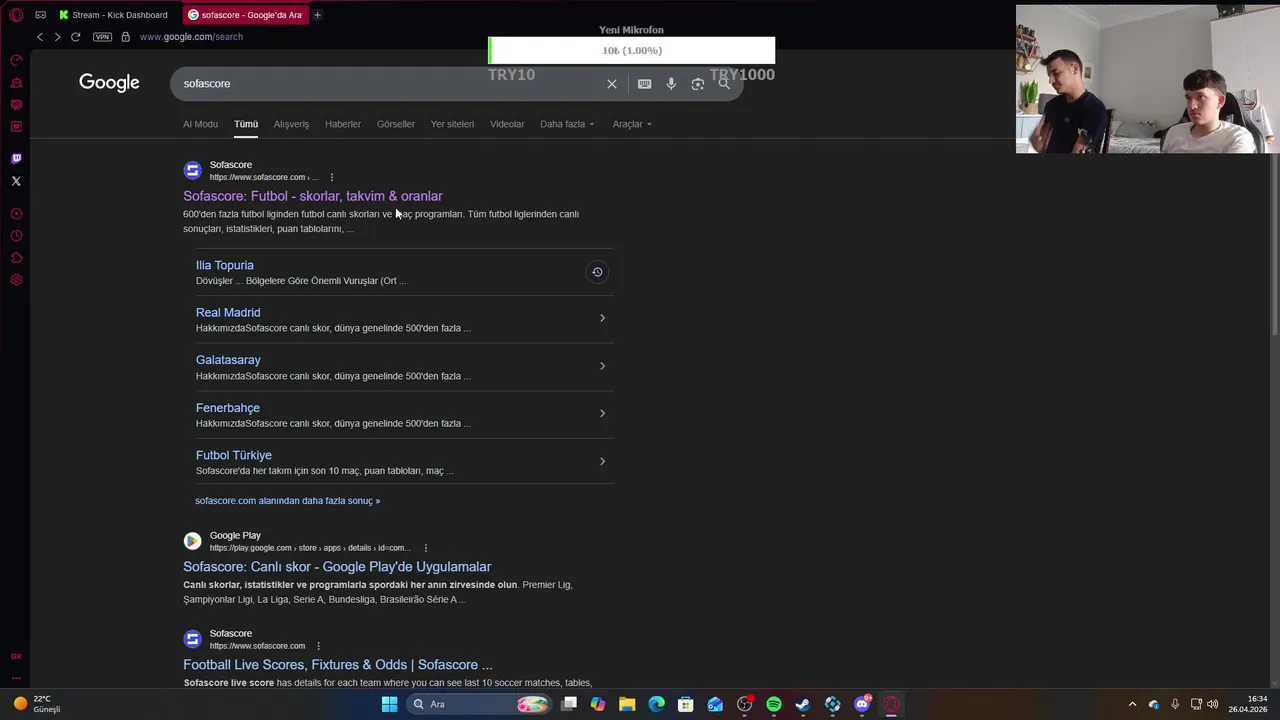Open the Futbol Türkiye sitelink
Image resolution: width=1280 pixels, height=720 pixels.
point(234,455)
